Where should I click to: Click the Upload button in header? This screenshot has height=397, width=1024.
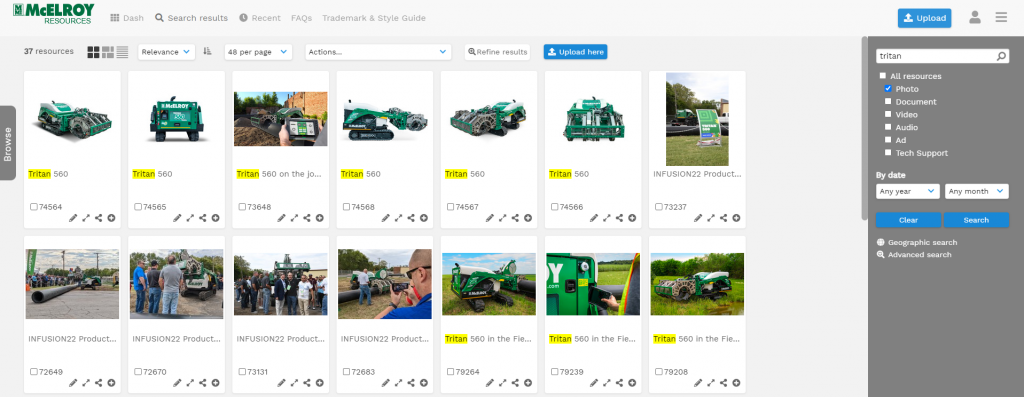(x=924, y=18)
